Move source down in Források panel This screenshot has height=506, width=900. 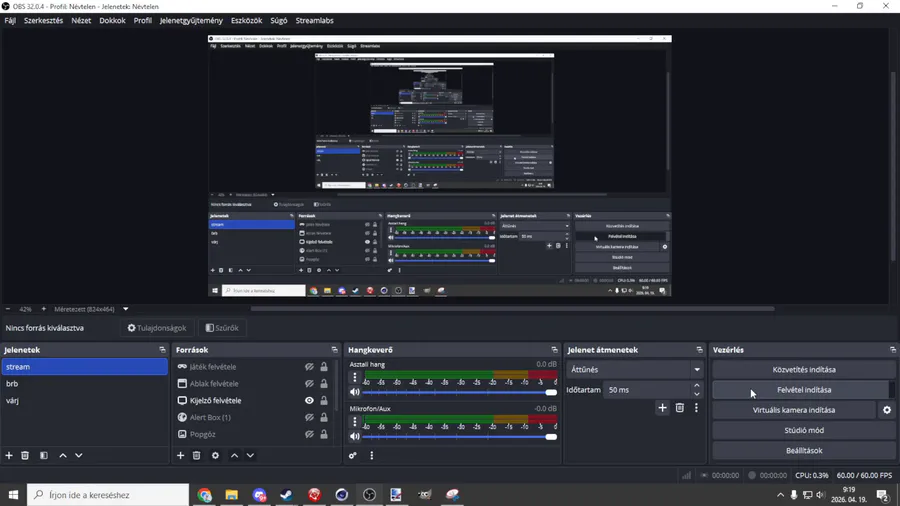pyautogui.click(x=250, y=456)
